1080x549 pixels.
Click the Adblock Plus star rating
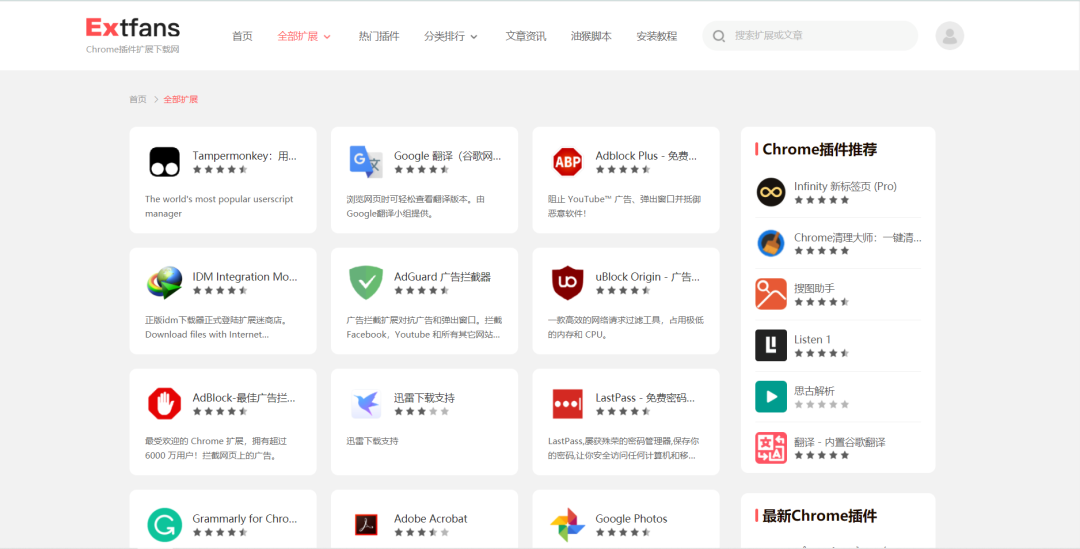(623, 169)
